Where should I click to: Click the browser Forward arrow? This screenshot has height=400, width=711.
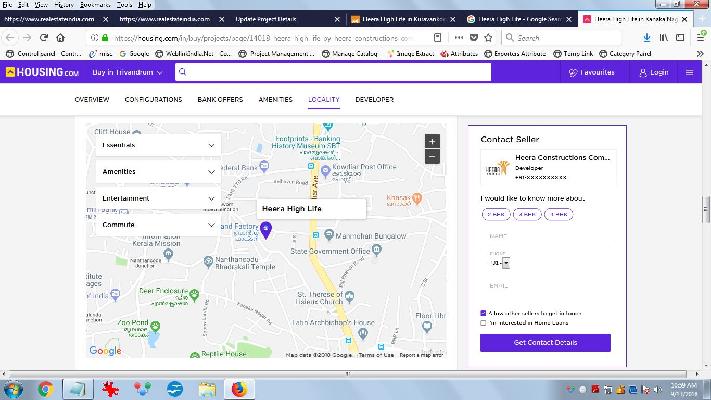pos(27,38)
